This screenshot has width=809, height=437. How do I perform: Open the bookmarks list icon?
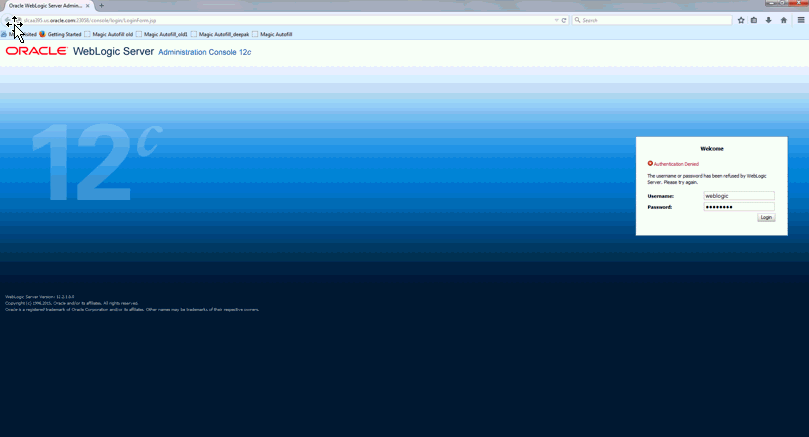click(x=754, y=20)
